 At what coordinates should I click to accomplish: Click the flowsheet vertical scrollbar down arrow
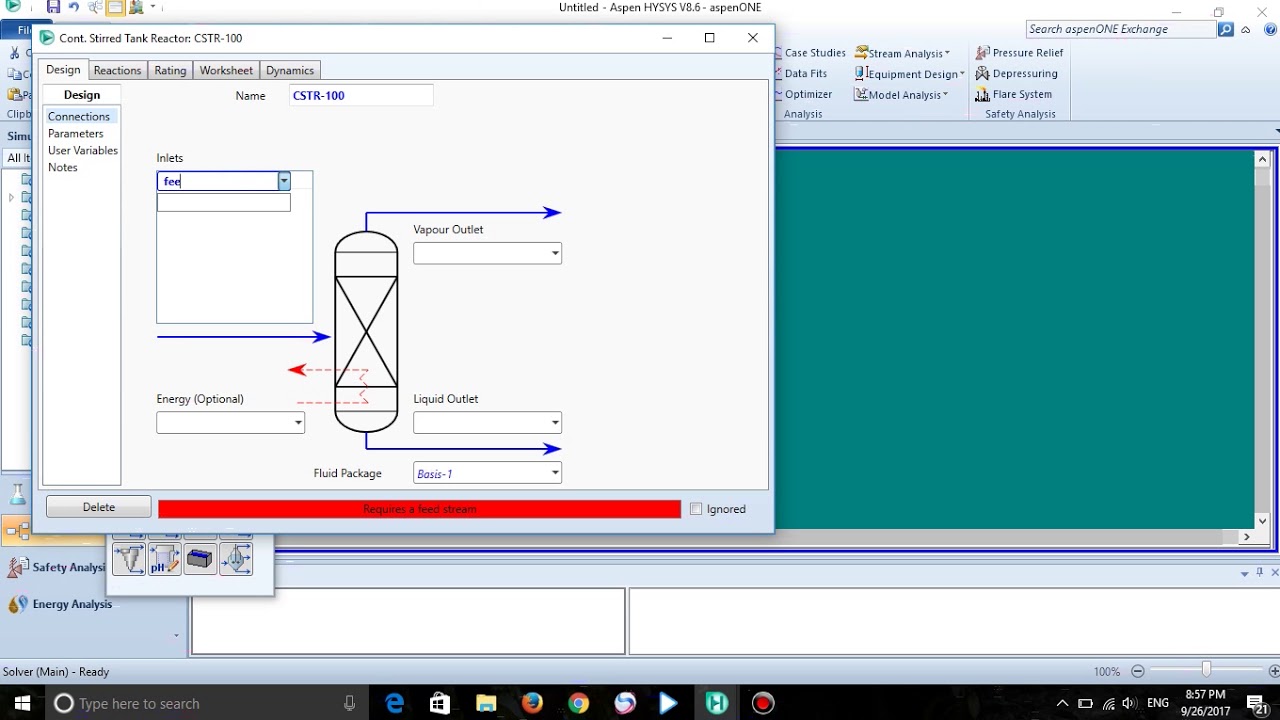(x=1263, y=521)
